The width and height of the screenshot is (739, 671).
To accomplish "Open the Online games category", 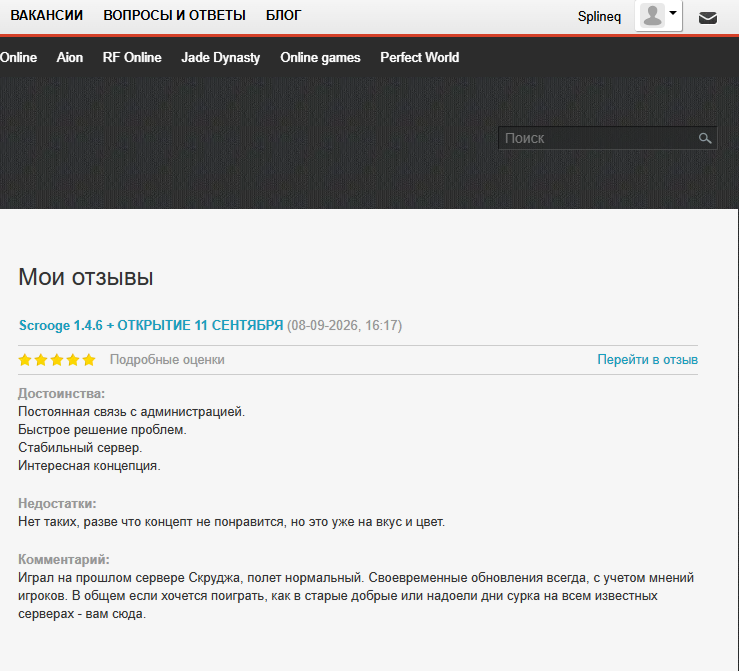I will tap(320, 57).
